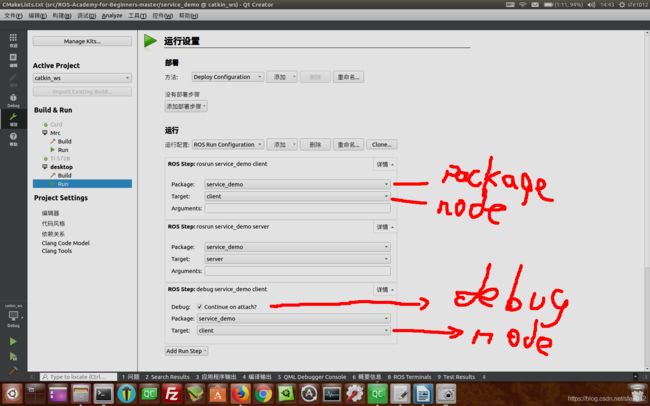650x406 pixels.
Task: Collapse Details of the rosrun server step
Action: [385, 227]
